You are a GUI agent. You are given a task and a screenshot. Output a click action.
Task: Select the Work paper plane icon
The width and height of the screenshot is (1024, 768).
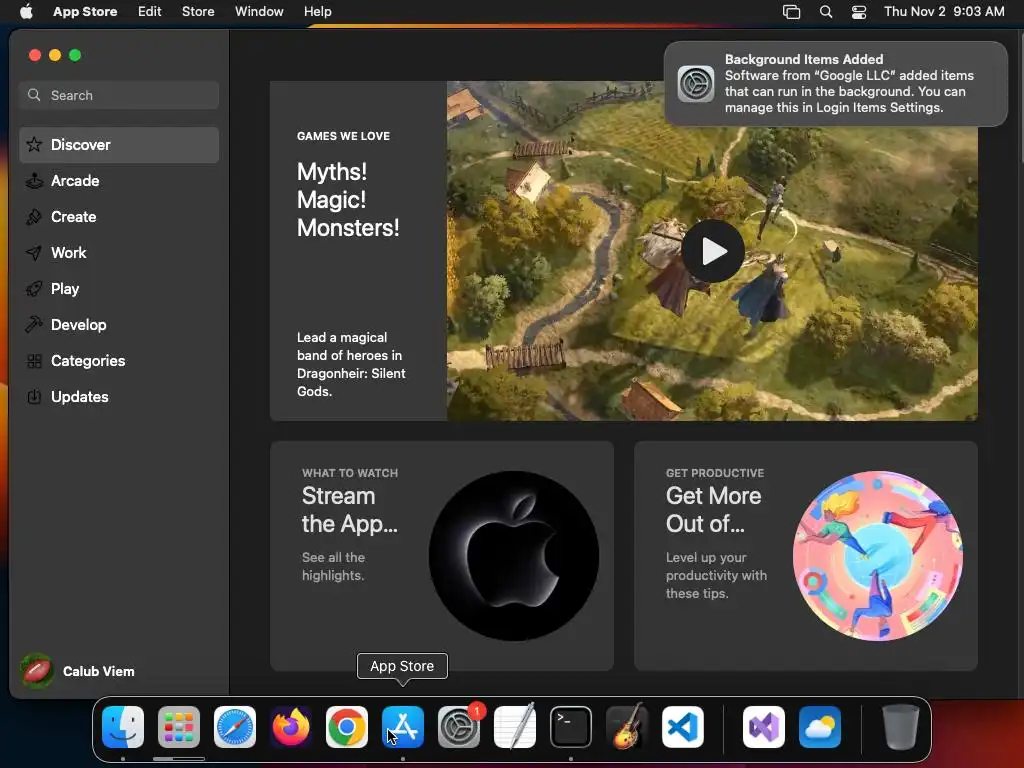34,253
